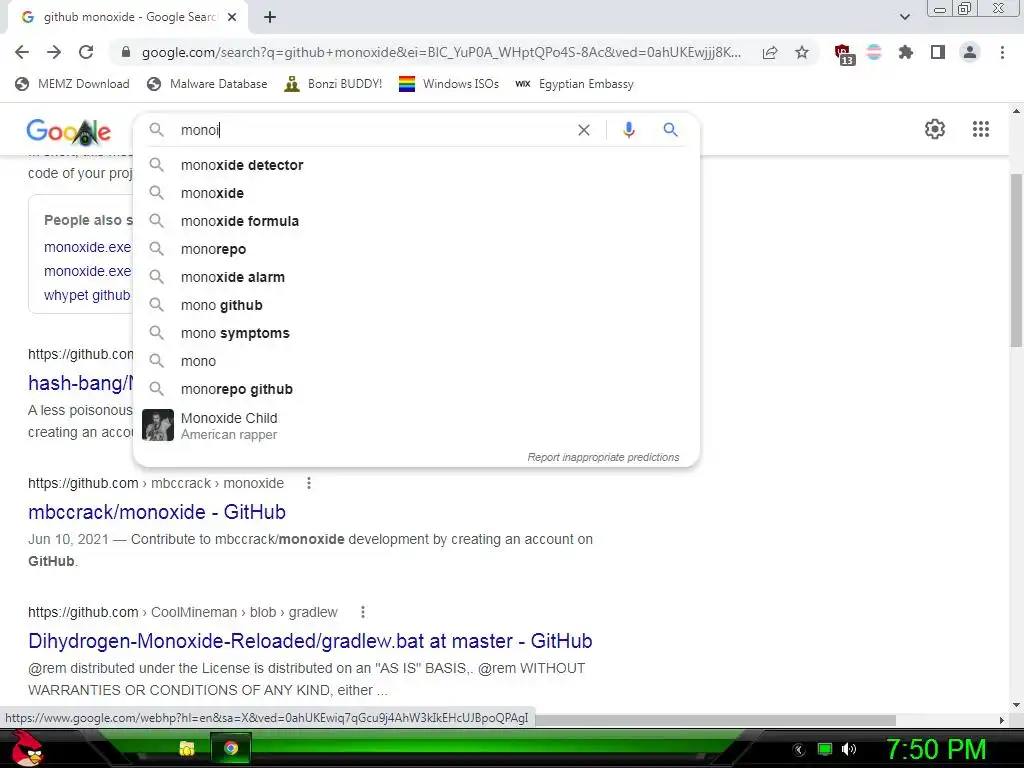Image resolution: width=1024 pixels, height=768 pixels.
Task: Show hidden tray icons arrow
Action: click(799, 750)
